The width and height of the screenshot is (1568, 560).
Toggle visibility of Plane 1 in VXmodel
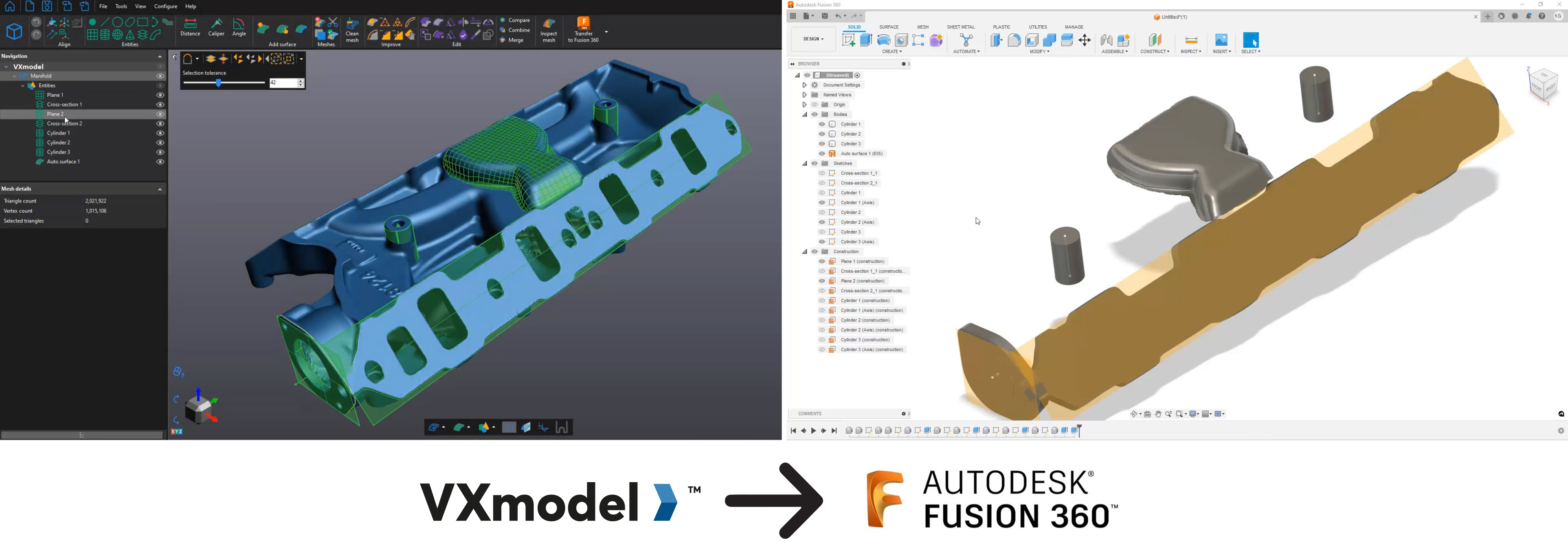(160, 95)
